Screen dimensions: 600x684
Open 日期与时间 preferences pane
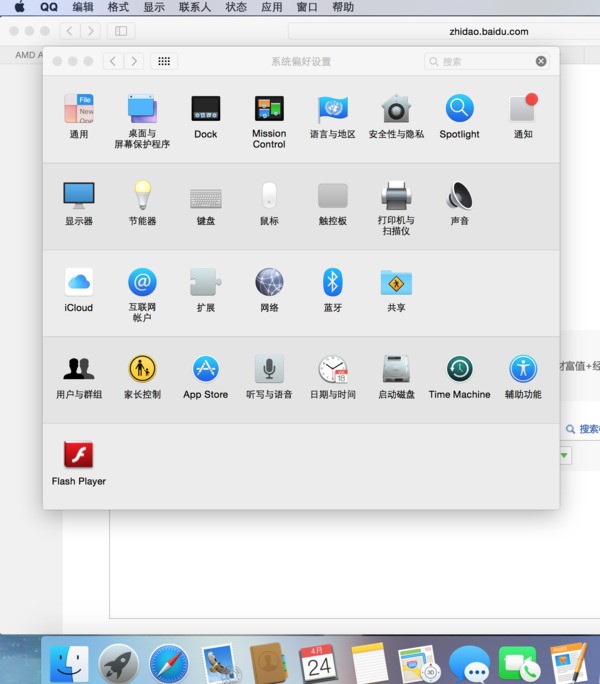pos(333,376)
